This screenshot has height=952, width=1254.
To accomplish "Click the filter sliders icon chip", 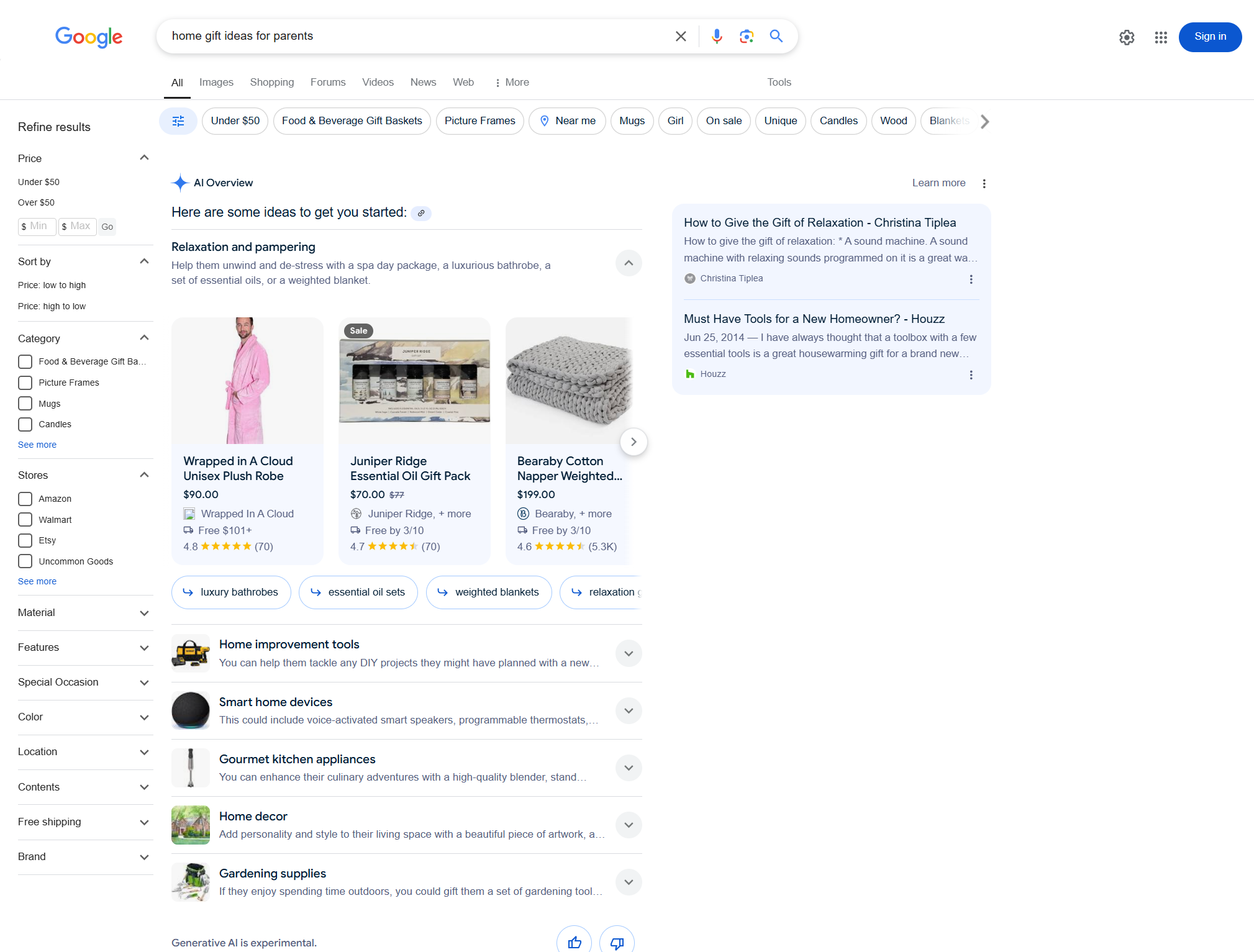I will point(178,121).
